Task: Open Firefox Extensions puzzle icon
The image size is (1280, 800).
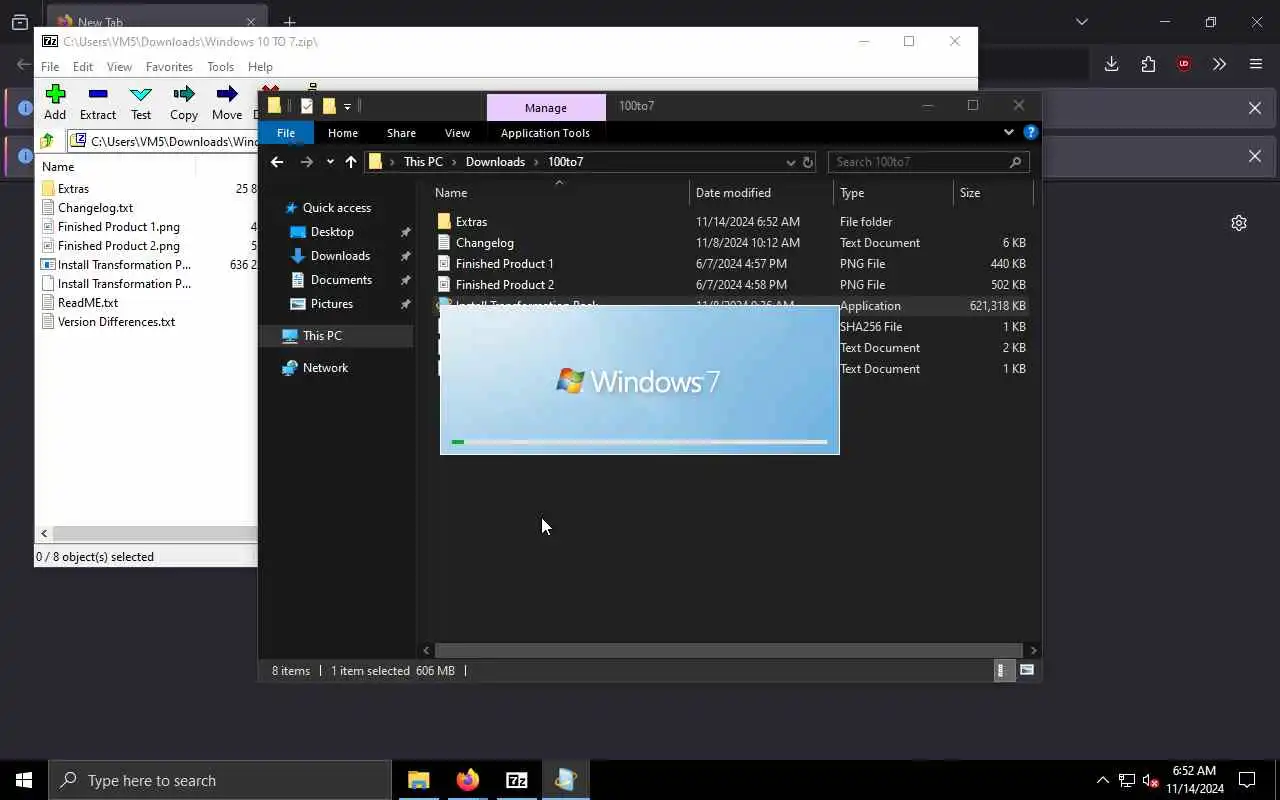Action: pos(1148,64)
